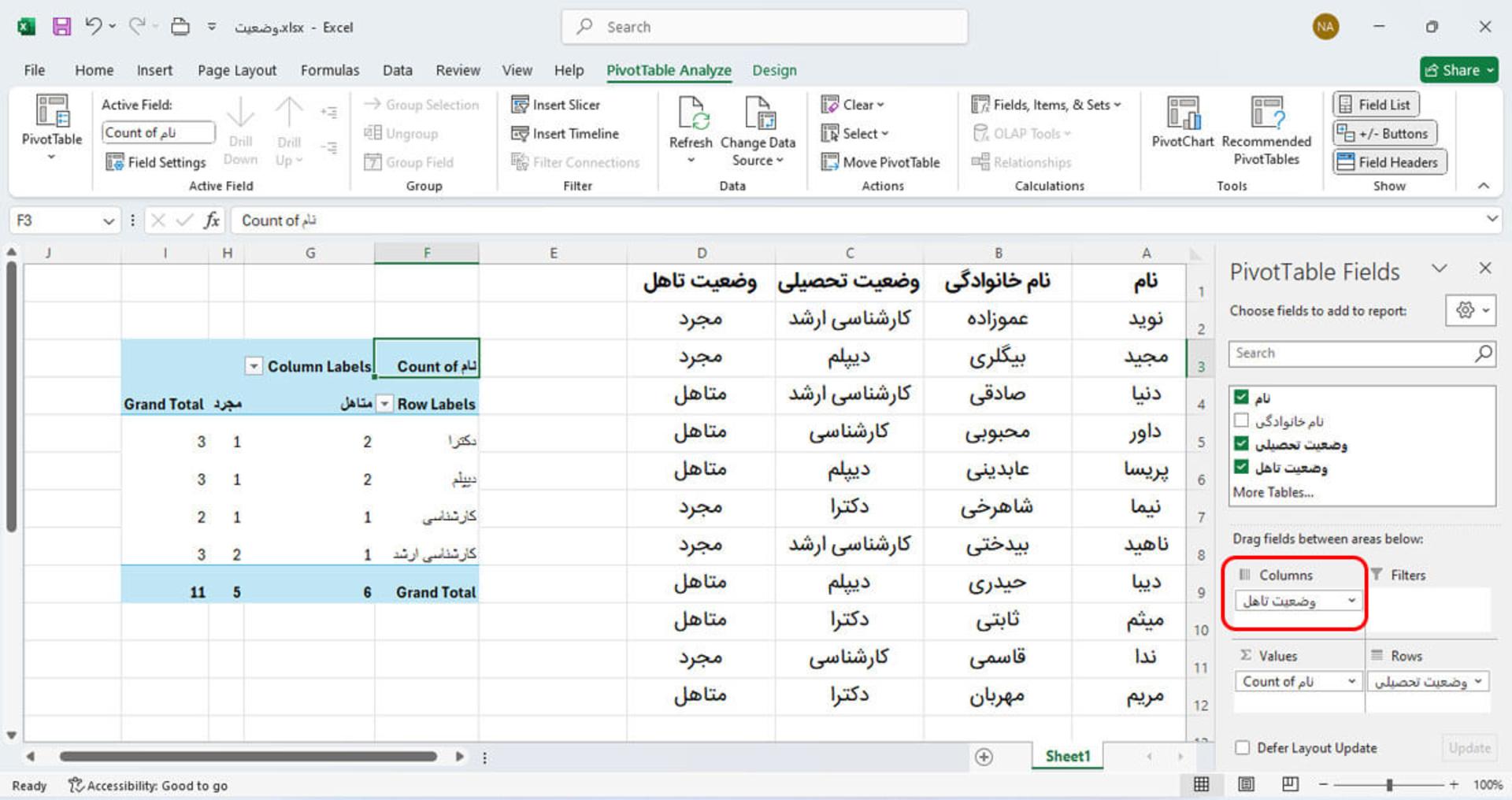This screenshot has height=800, width=1512.
Task: Open the PivotTable Fields tools gear
Action: click(x=1470, y=310)
